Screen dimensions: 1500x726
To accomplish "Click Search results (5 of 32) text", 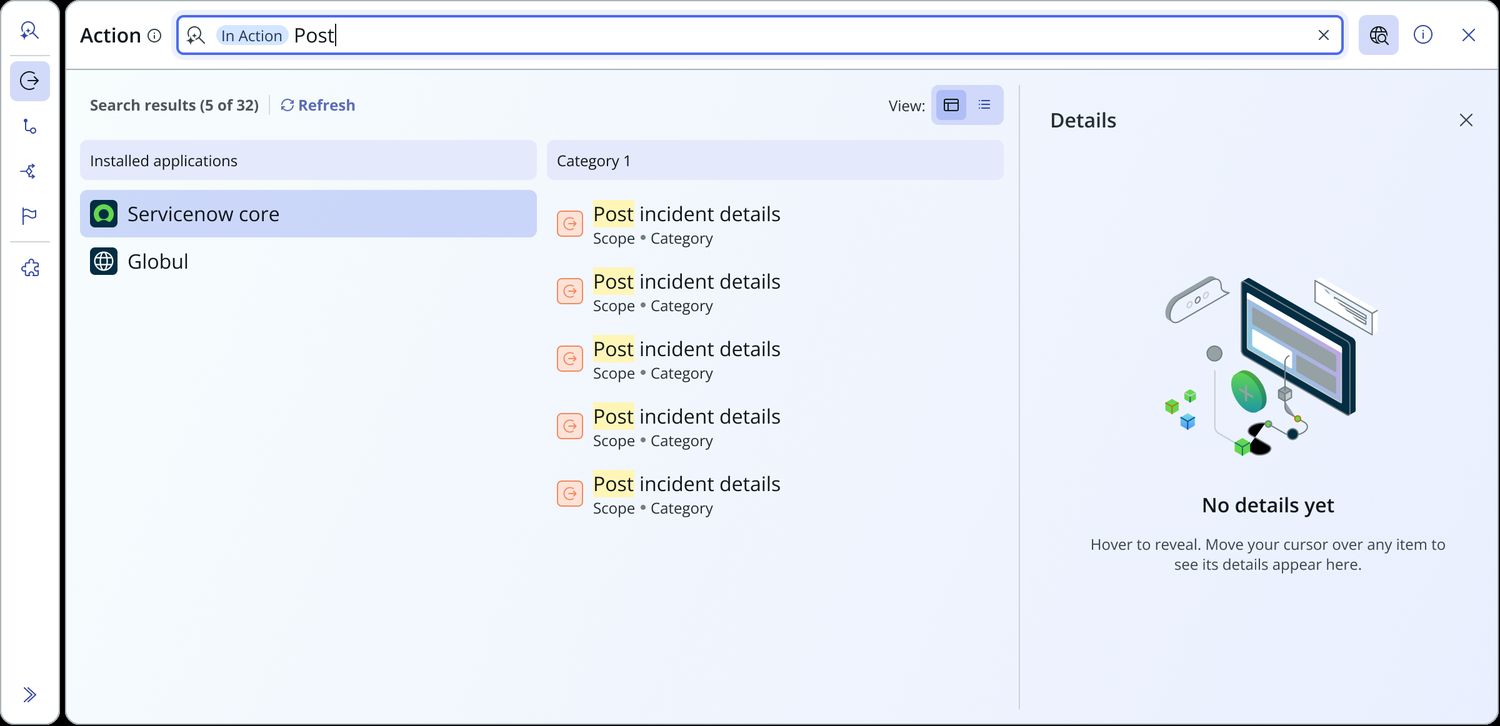I will pos(174,105).
